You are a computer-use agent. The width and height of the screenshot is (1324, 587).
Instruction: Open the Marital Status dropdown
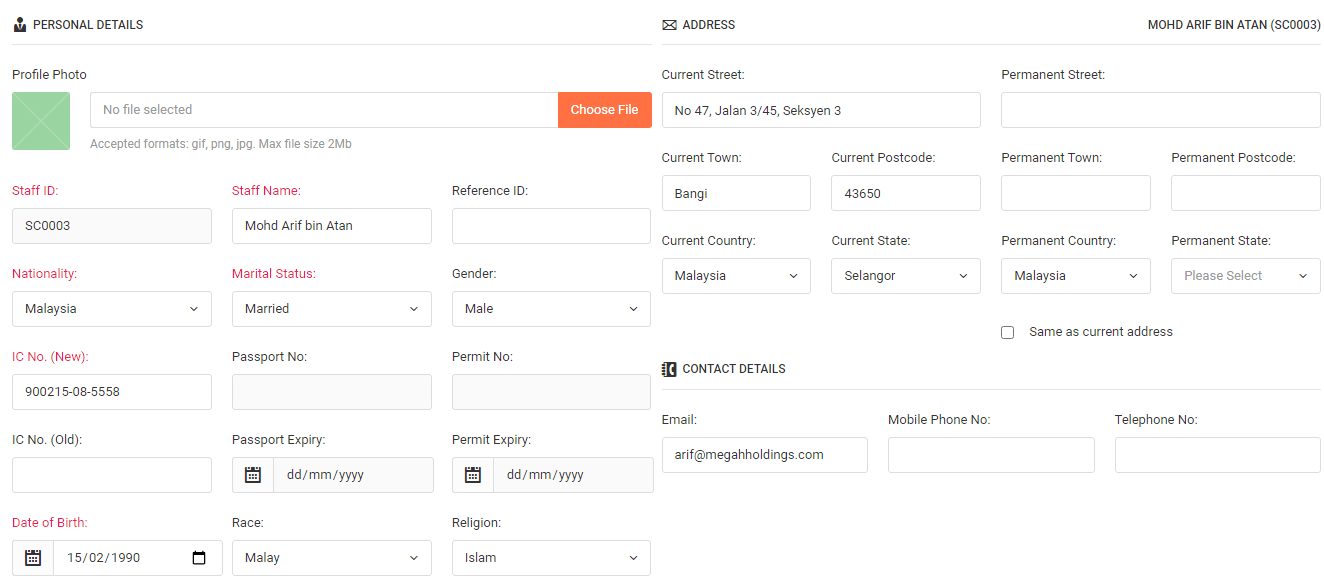coord(331,308)
